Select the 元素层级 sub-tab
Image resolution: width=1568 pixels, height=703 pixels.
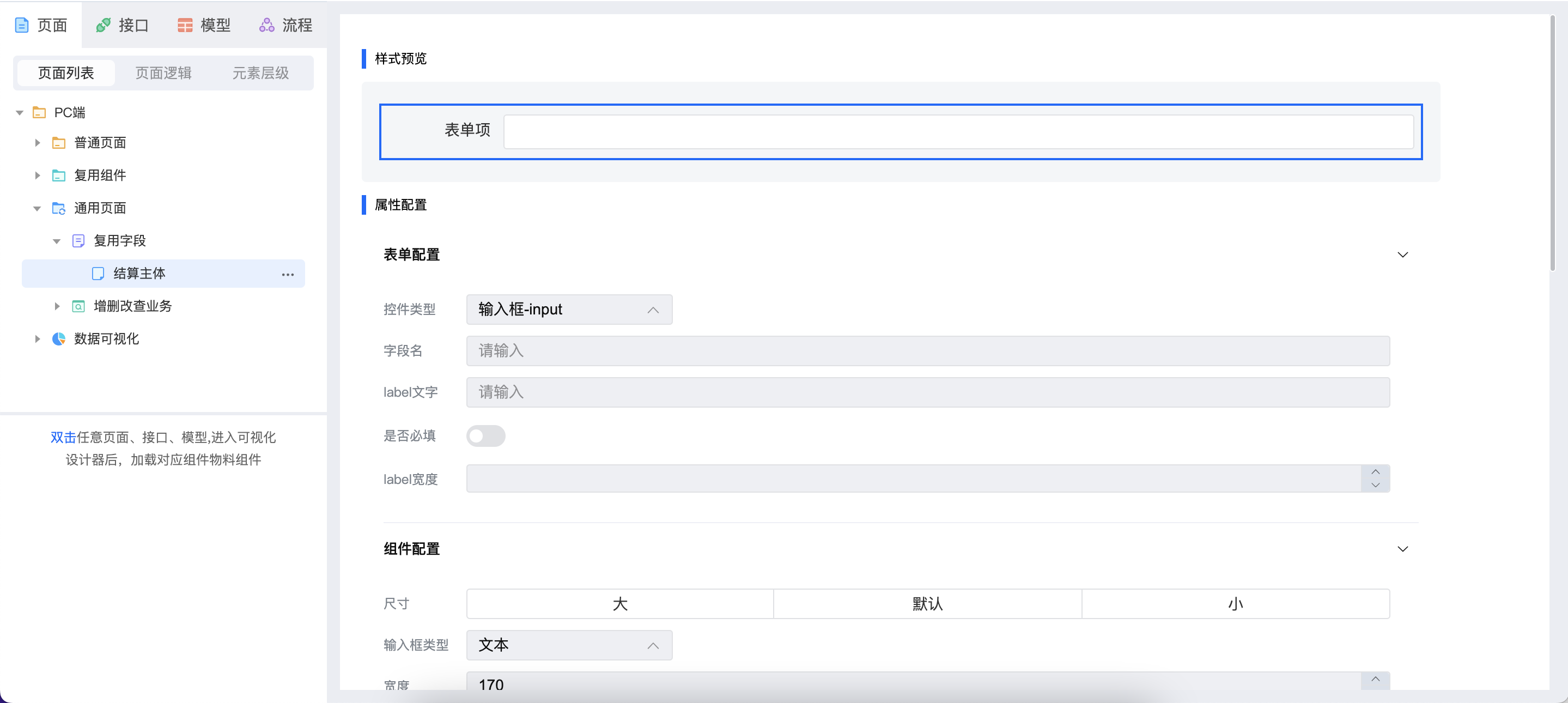click(260, 73)
